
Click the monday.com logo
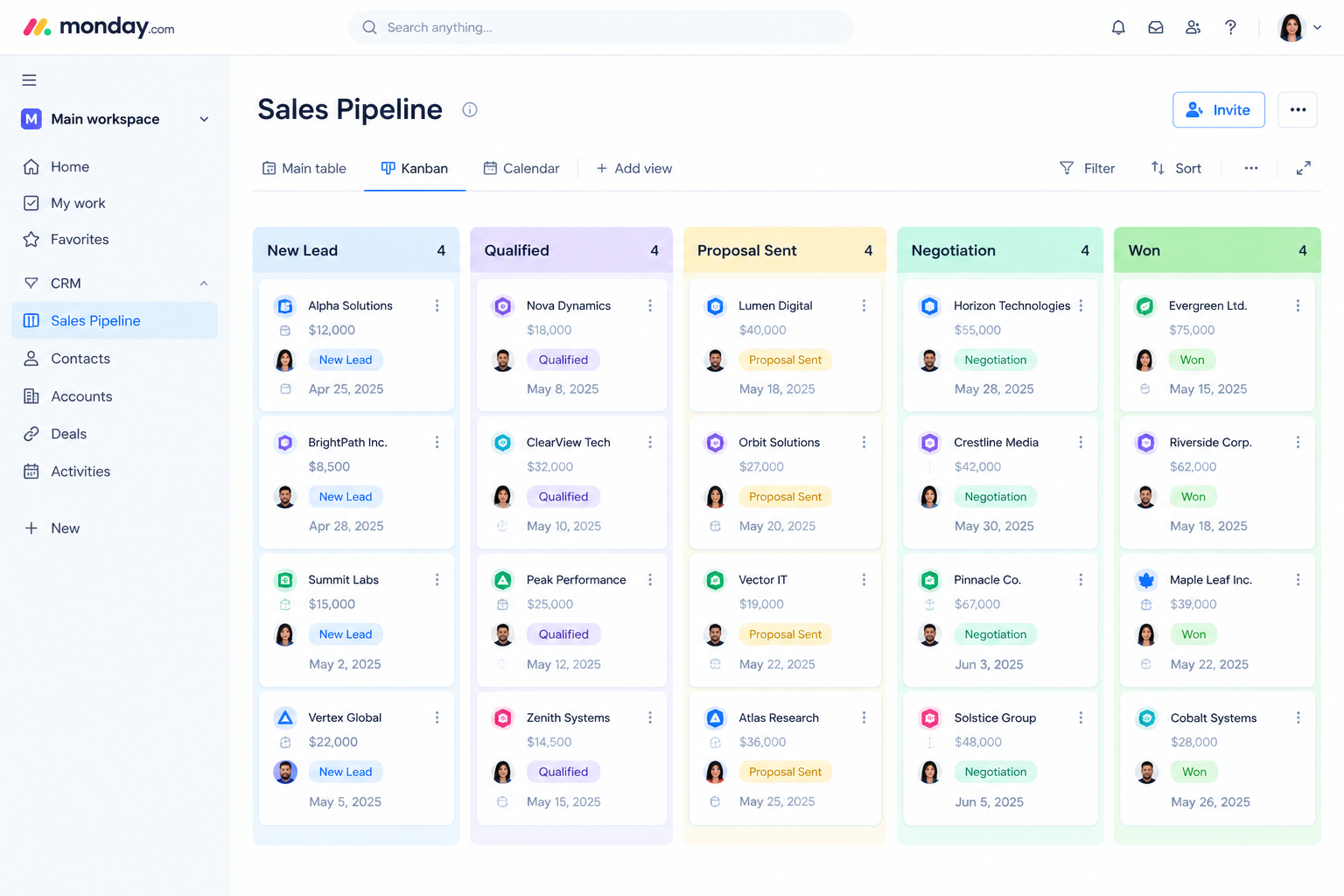[x=98, y=27]
